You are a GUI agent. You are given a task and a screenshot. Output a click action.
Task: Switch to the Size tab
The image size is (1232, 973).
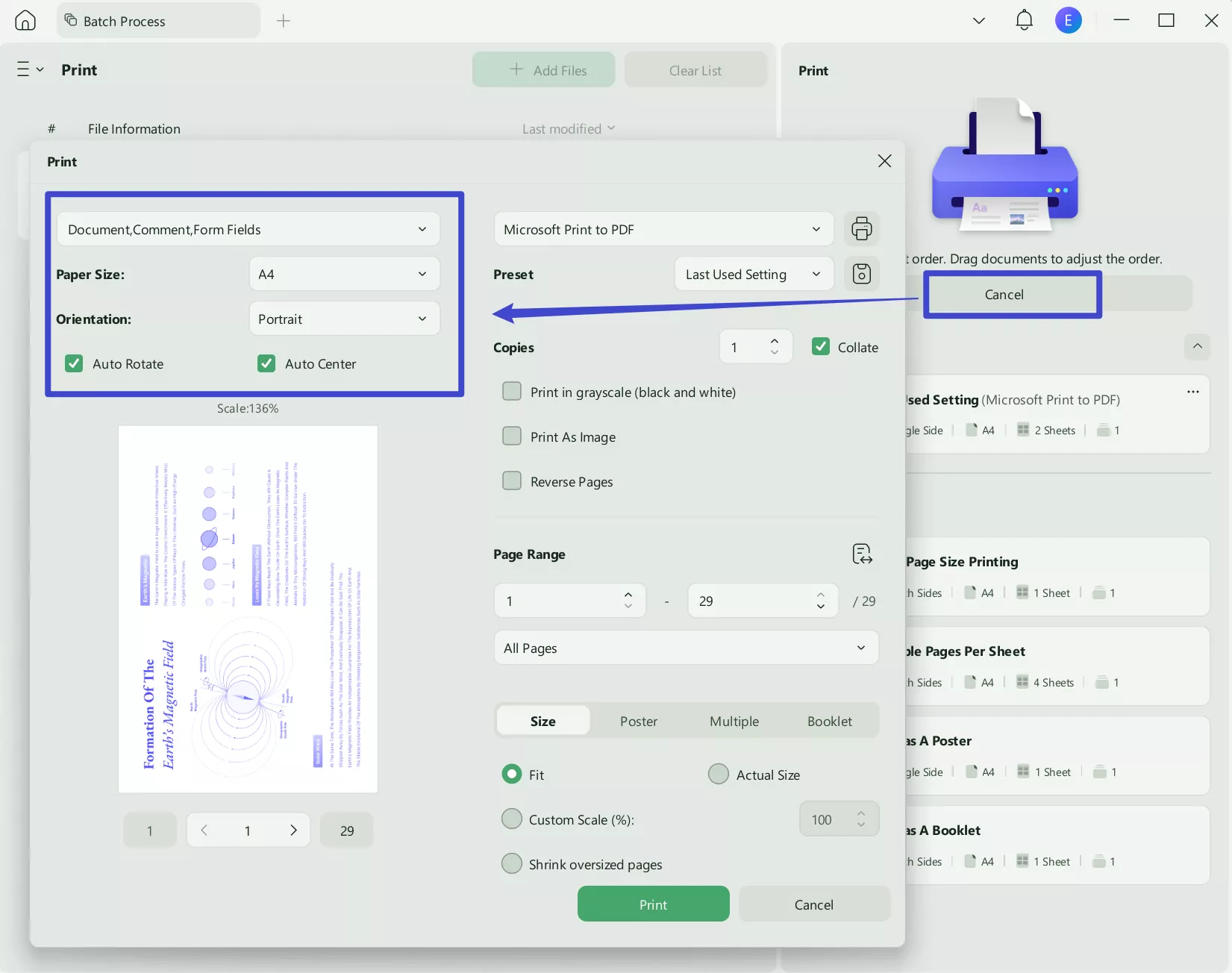(x=543, y=721)
